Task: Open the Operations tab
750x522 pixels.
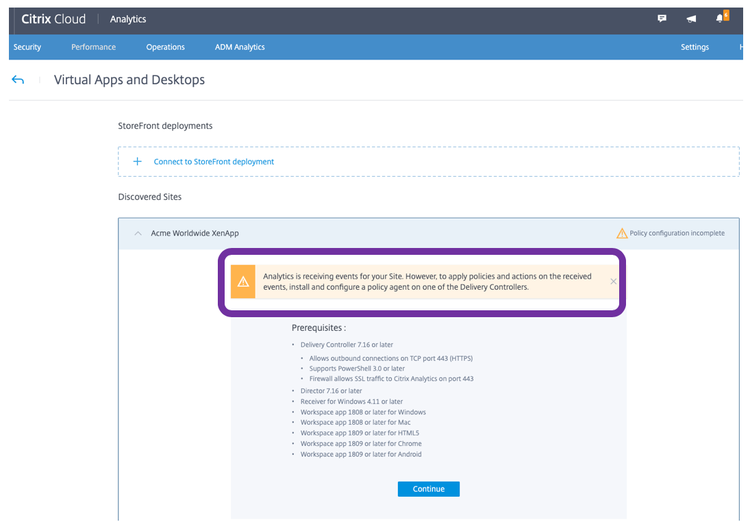Action: coord(165,47)
